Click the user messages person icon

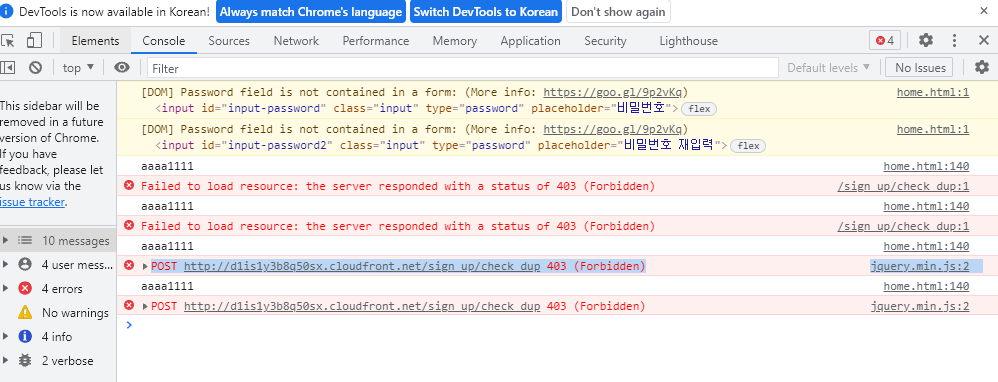25,264
